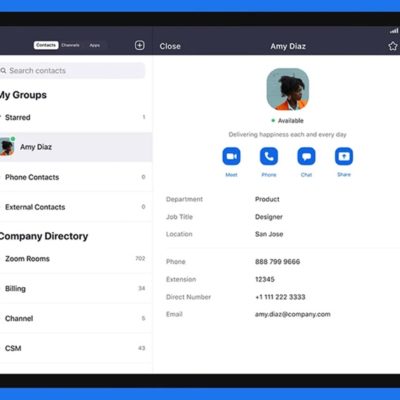Close the Amy Diaz profile panel
The height and width of the screenshot is (400, 400).
[x=170, y=46]
